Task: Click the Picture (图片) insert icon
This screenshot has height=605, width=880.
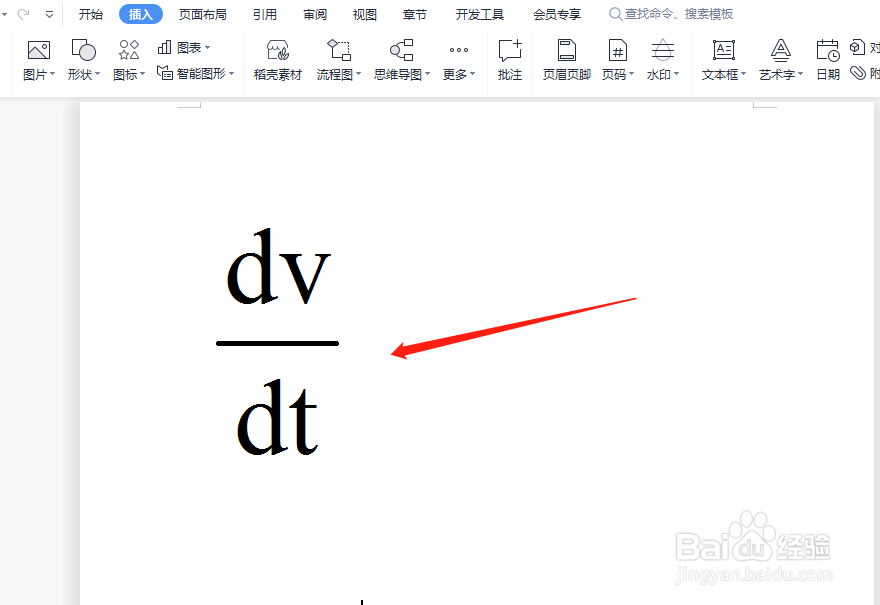Action: pyautogui.click(x=39, y=51)
